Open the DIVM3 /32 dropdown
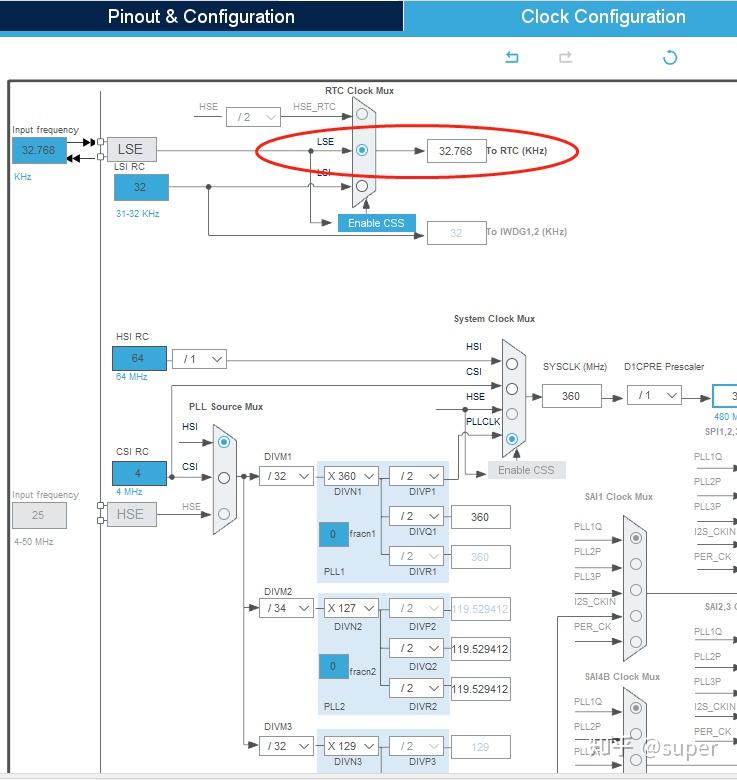Image resolution: width=737 pixels, height=780 pixels. pos(286,746)
